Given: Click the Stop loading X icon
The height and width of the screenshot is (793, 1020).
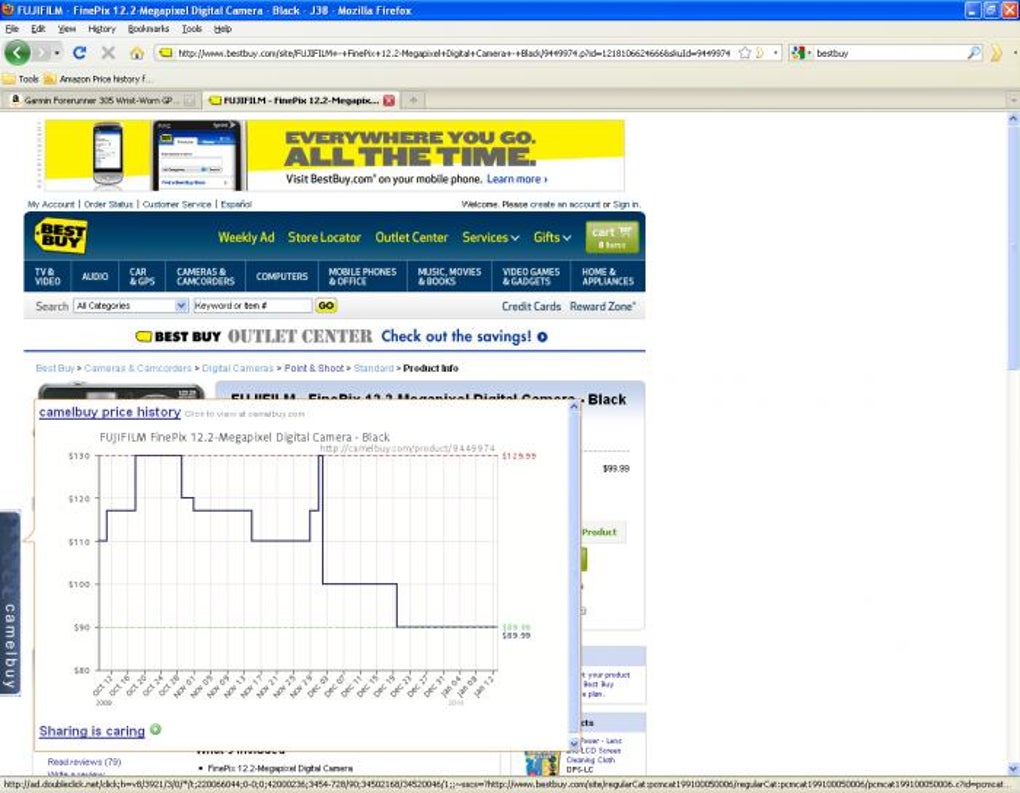Looking at the screenshot, I should point(108,53).
